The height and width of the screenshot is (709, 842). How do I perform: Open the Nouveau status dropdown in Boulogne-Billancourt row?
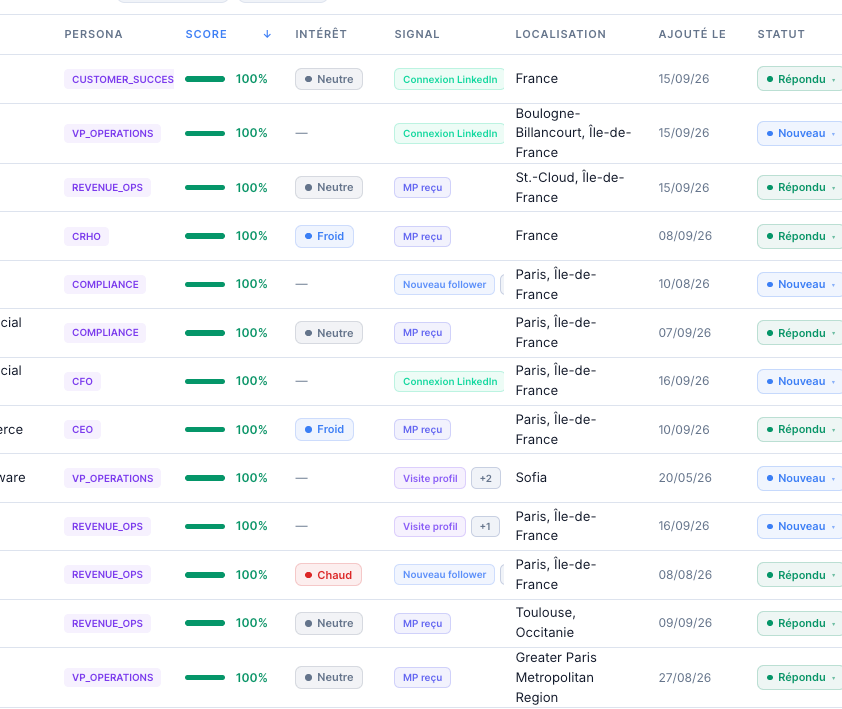tap(800, 133)
